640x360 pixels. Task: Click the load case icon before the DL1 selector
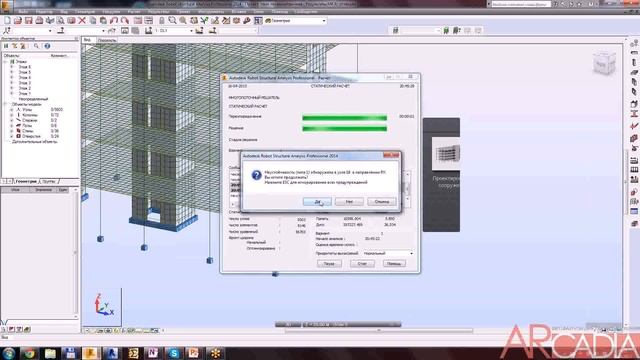pos(149,31)
